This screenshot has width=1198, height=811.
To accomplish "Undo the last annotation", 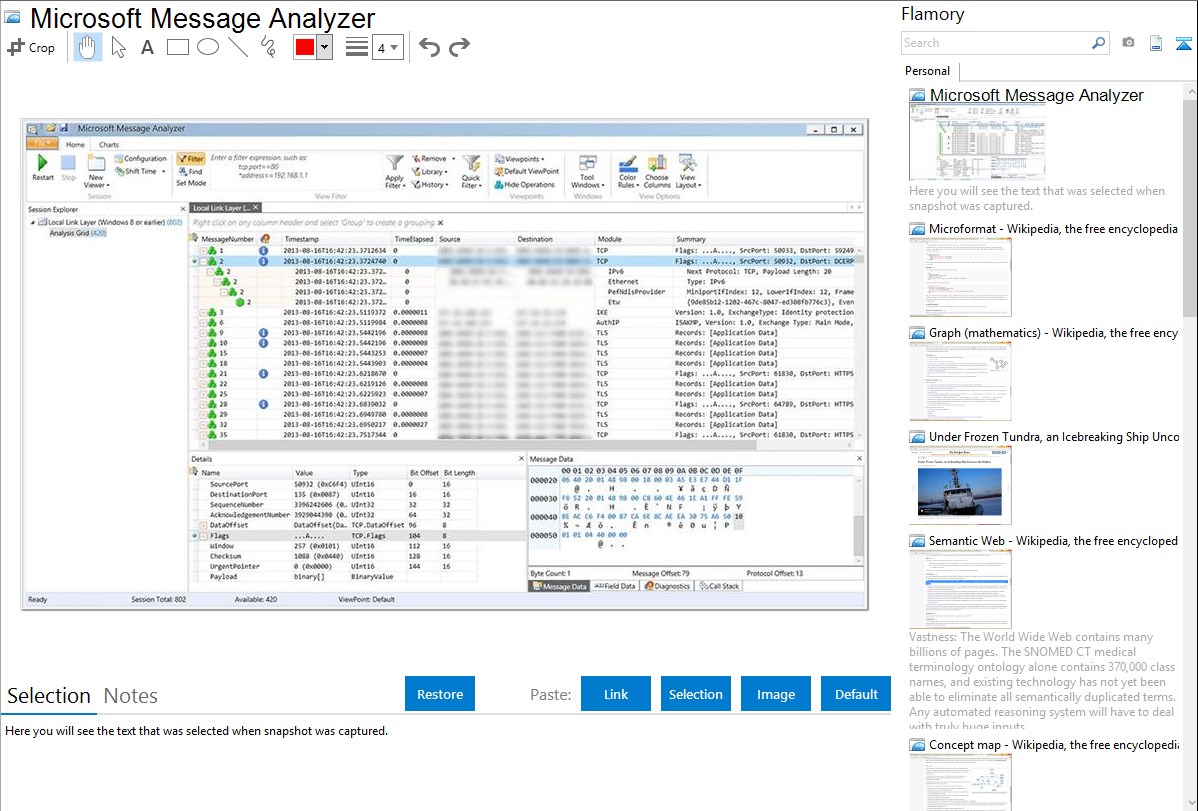I will coord(429,47).
